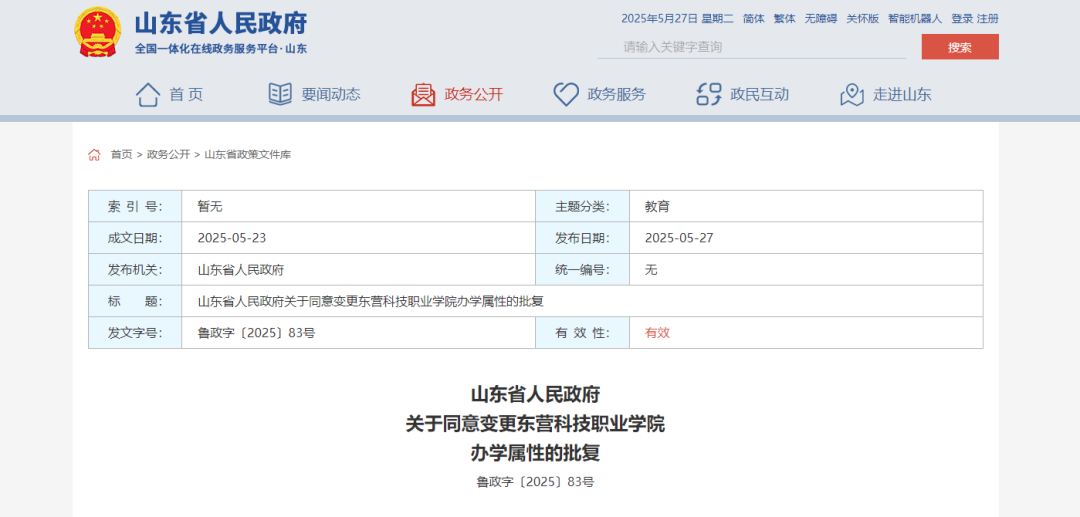This screenshot has width=1080, height=517.
Task: Click the 发文字号 label cell
Action: click(x=135, y=333)
